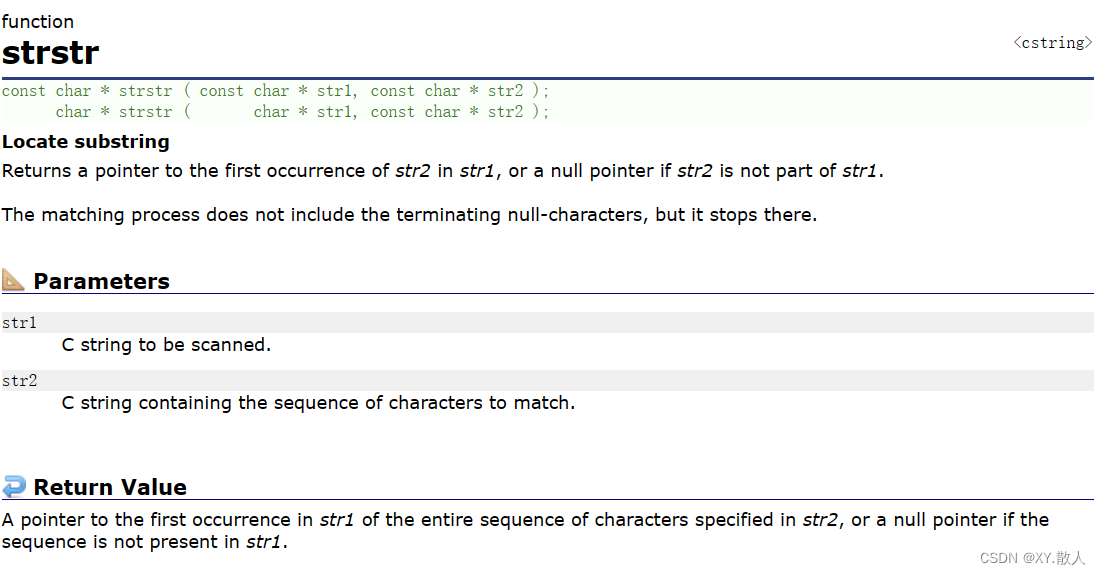
Task: Click the strstr function title
Action: (x=51, y=53)
